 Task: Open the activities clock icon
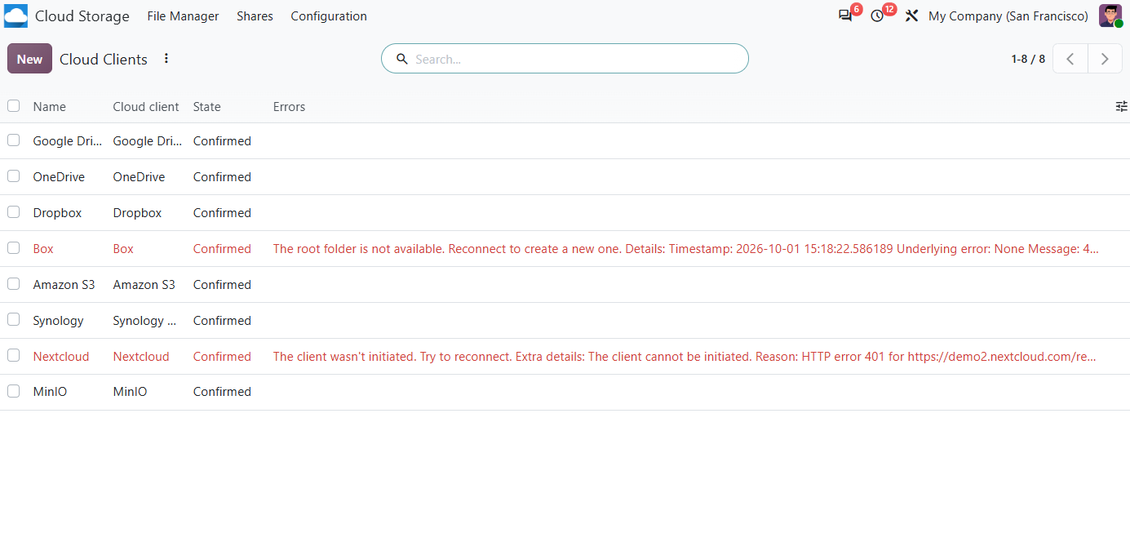[877, 16]
